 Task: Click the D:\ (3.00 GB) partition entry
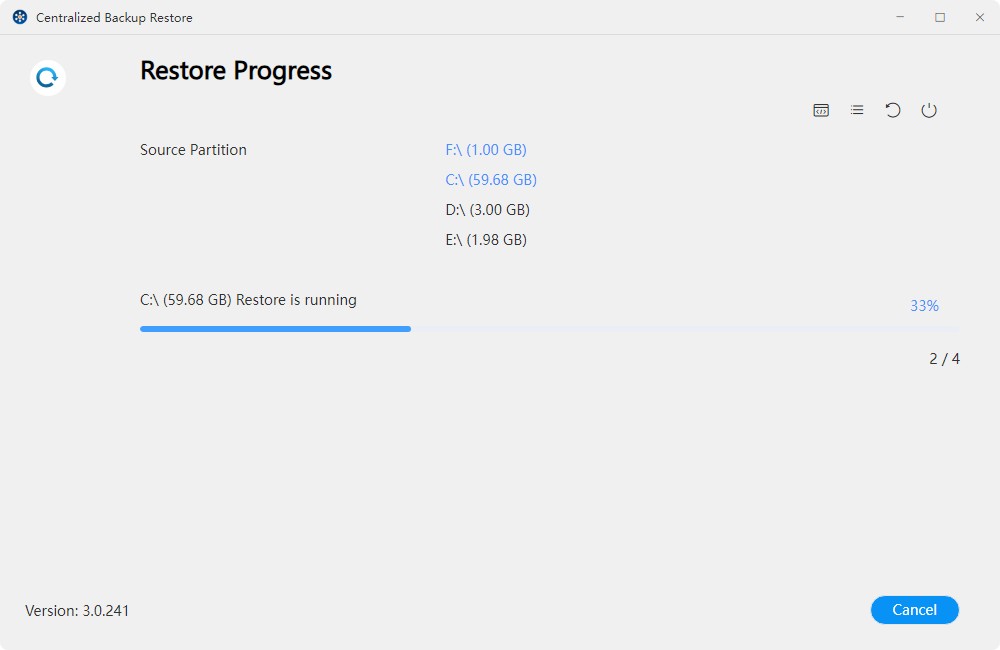487,210
